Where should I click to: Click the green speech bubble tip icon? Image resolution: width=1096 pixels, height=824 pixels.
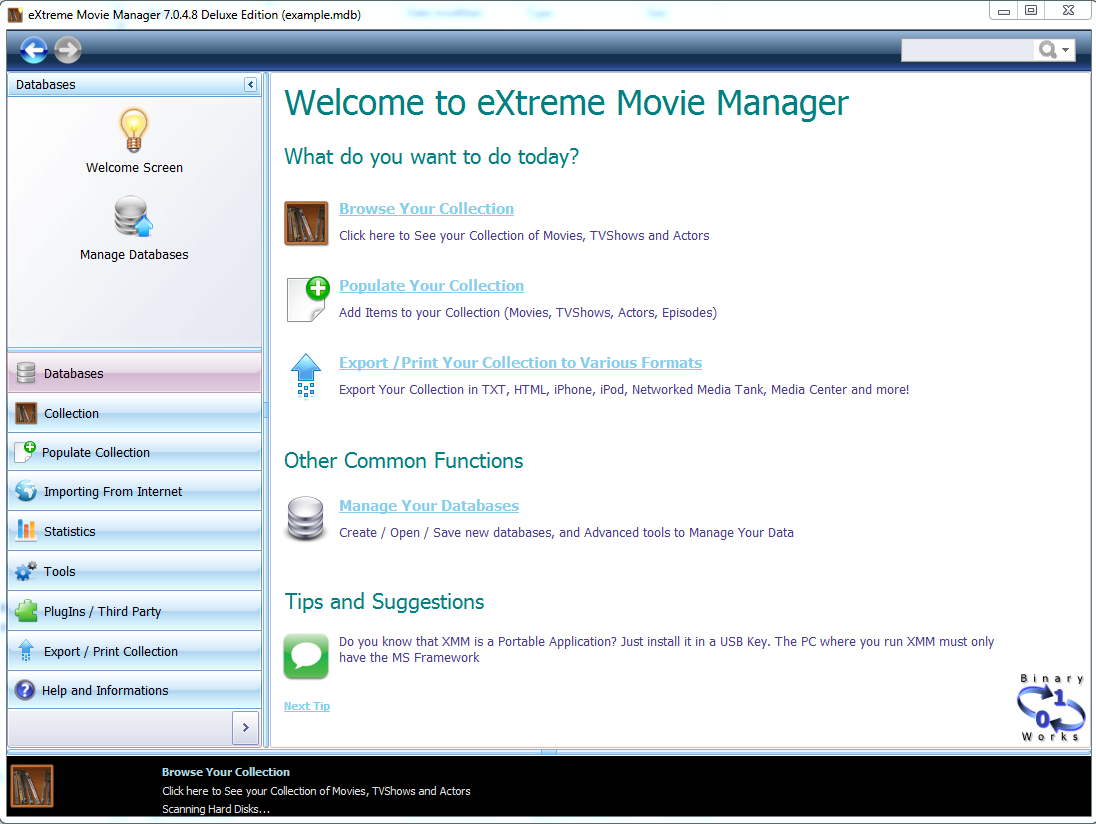click(x=306, y=656)
